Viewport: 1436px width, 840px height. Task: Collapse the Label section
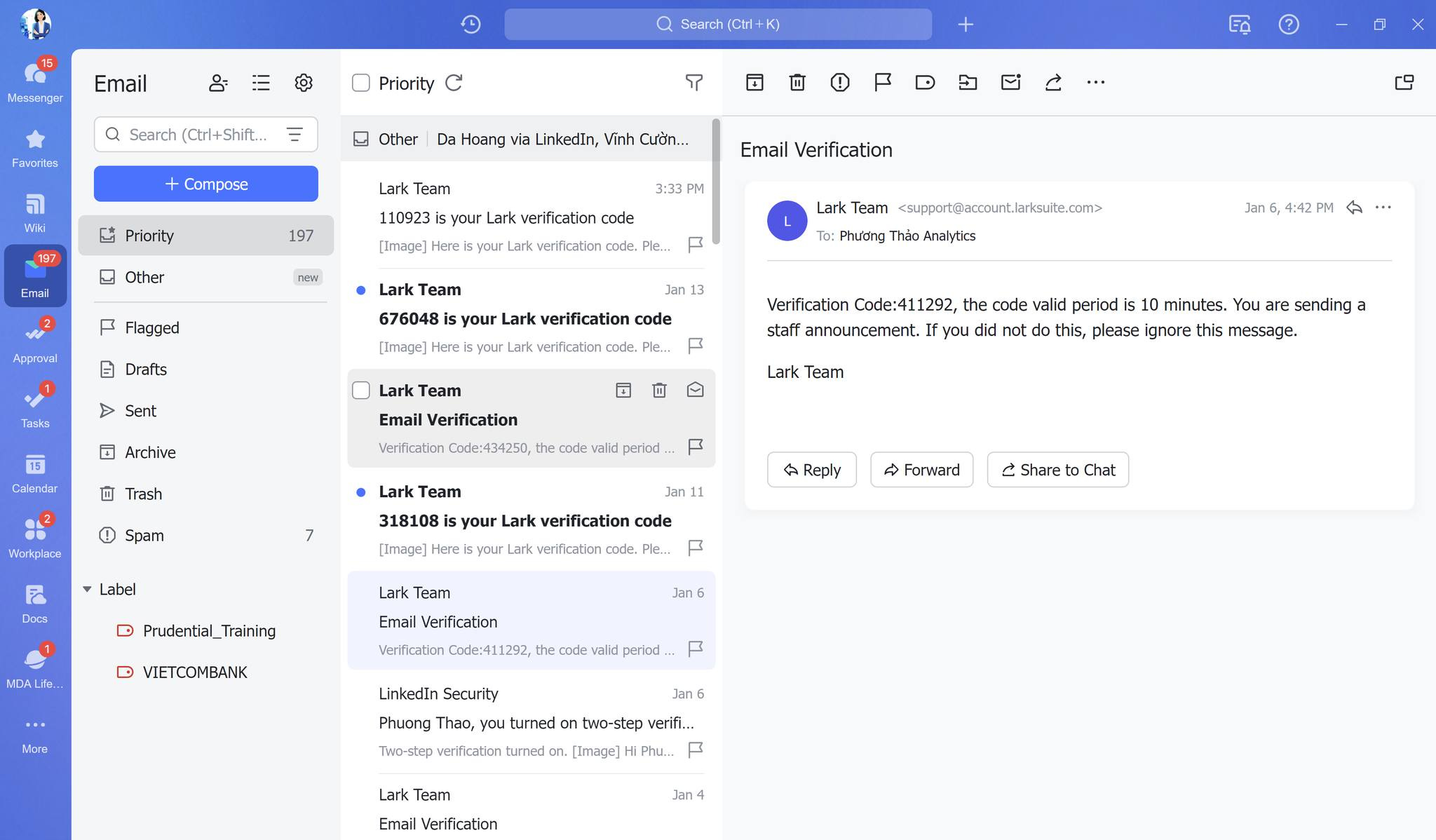87,589
